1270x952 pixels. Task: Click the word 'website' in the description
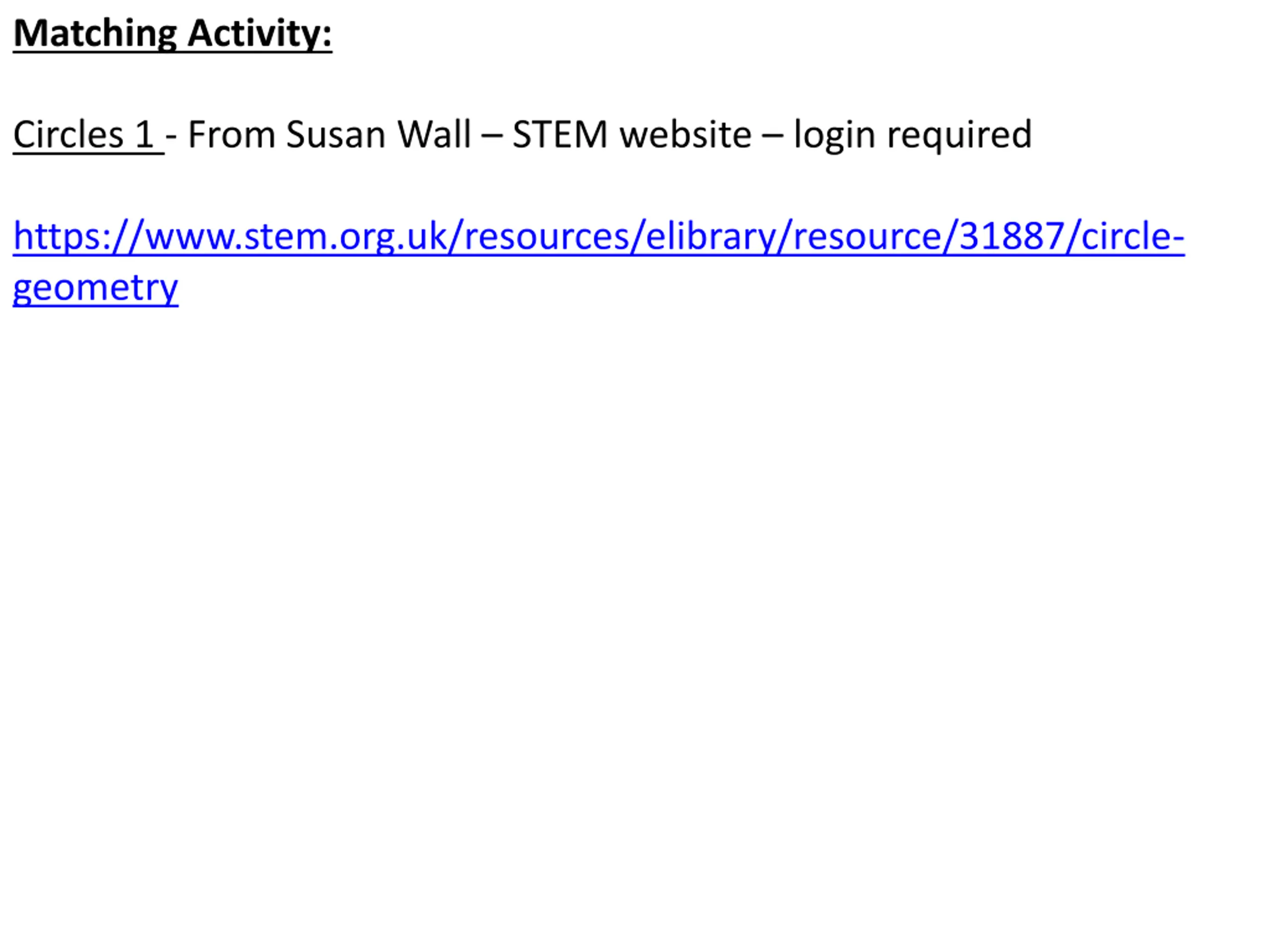686,135
